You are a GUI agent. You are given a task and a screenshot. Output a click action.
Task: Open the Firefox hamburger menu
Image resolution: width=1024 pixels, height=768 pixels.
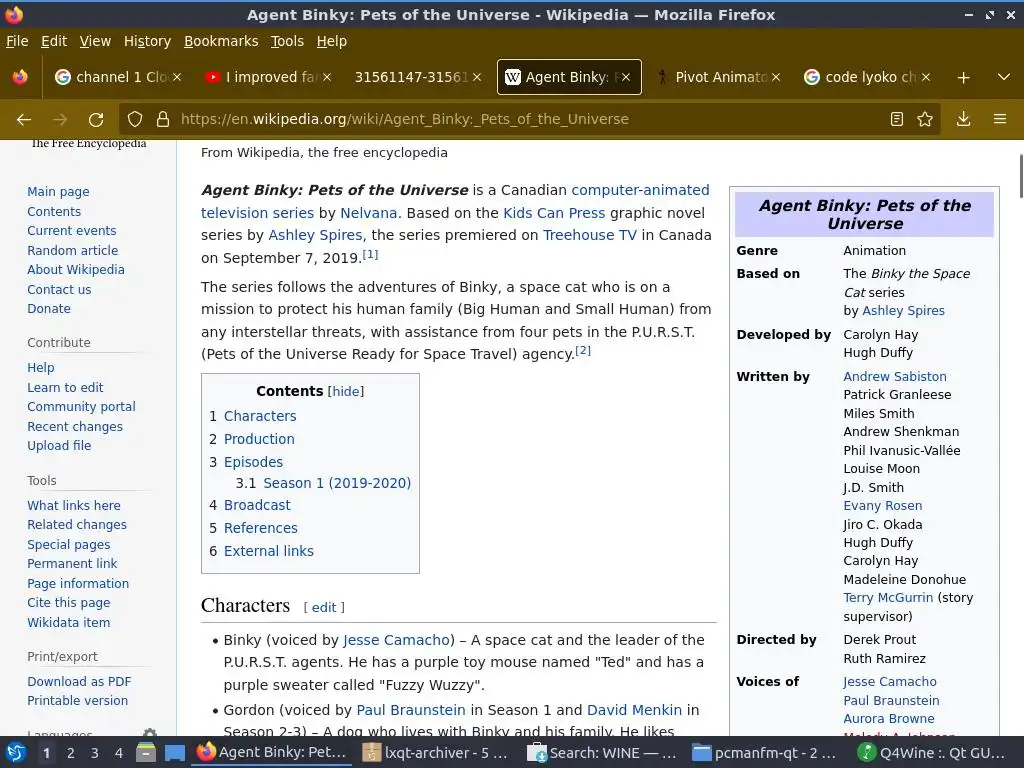pyautogui.click(x=1000, y=119)
